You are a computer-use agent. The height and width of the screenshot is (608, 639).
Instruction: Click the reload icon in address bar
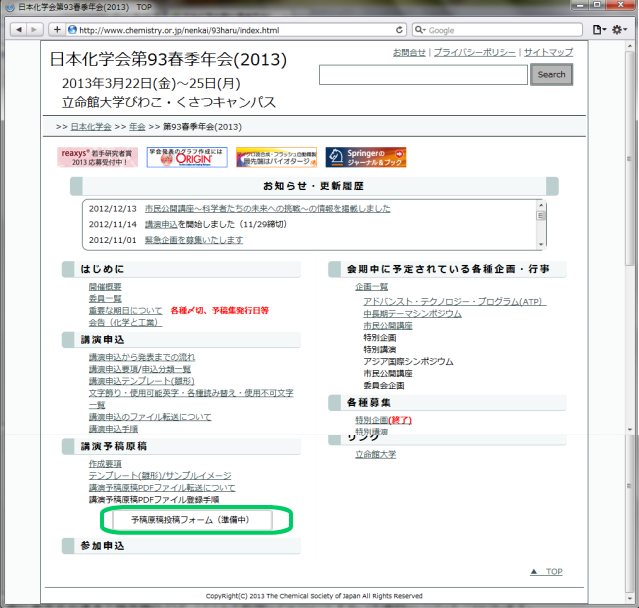tap(399, 30)
